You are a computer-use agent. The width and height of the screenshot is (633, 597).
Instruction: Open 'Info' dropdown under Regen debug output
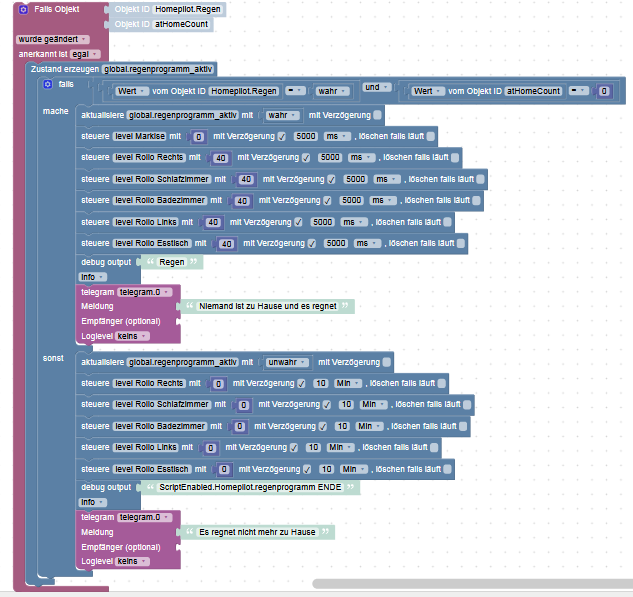coord(92,277)
